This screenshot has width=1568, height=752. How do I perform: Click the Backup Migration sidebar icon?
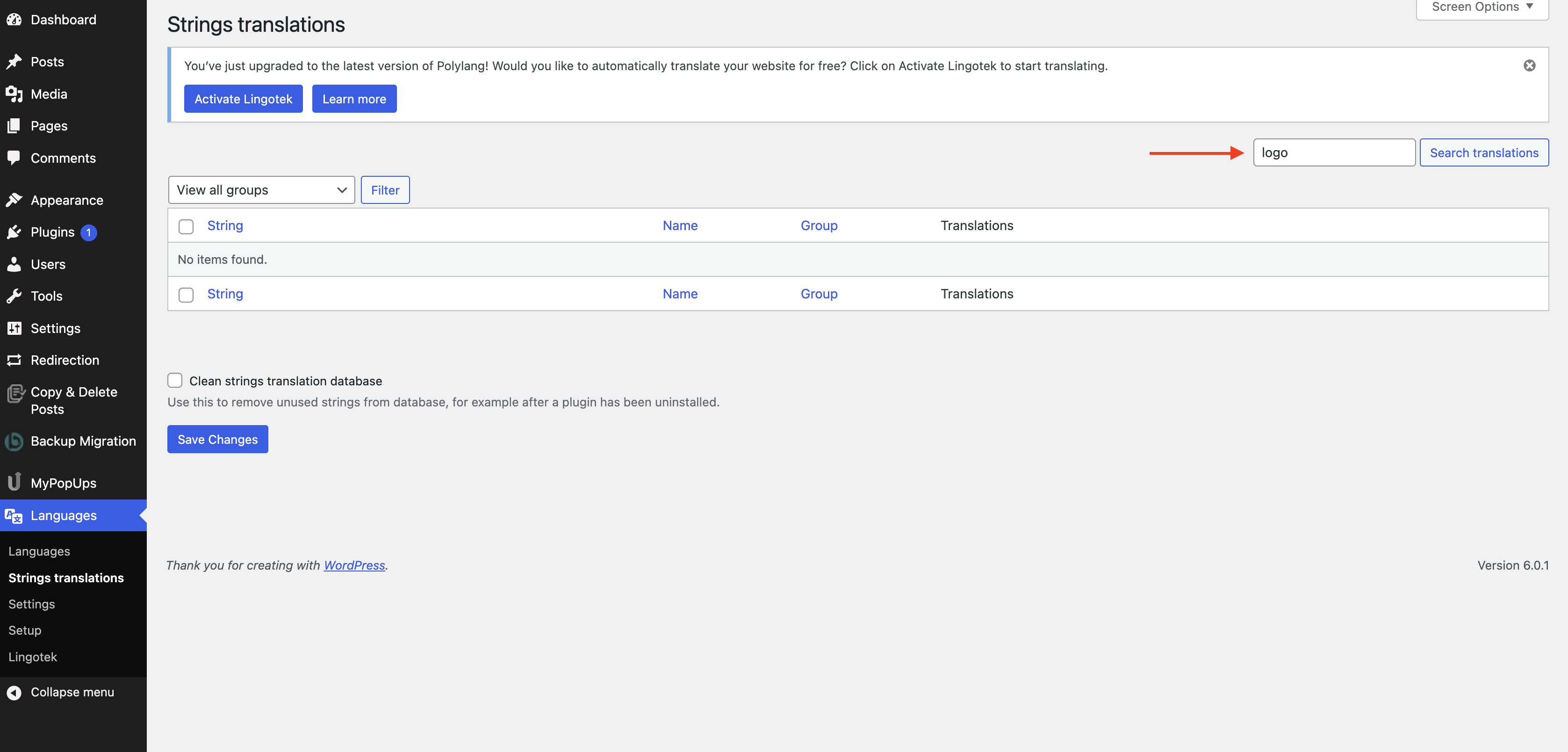[x=14, y=441]
